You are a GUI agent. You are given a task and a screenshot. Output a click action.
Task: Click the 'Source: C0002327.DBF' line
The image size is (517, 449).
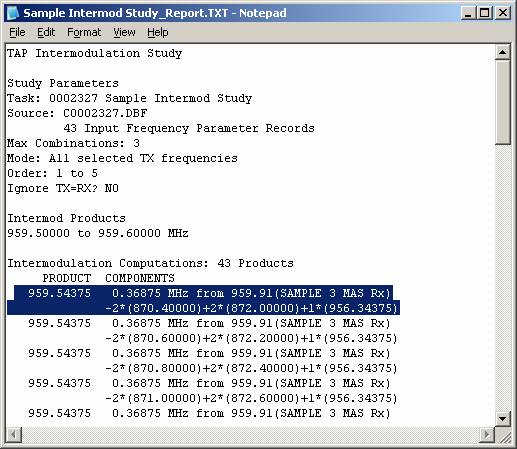tap(77, 113)
